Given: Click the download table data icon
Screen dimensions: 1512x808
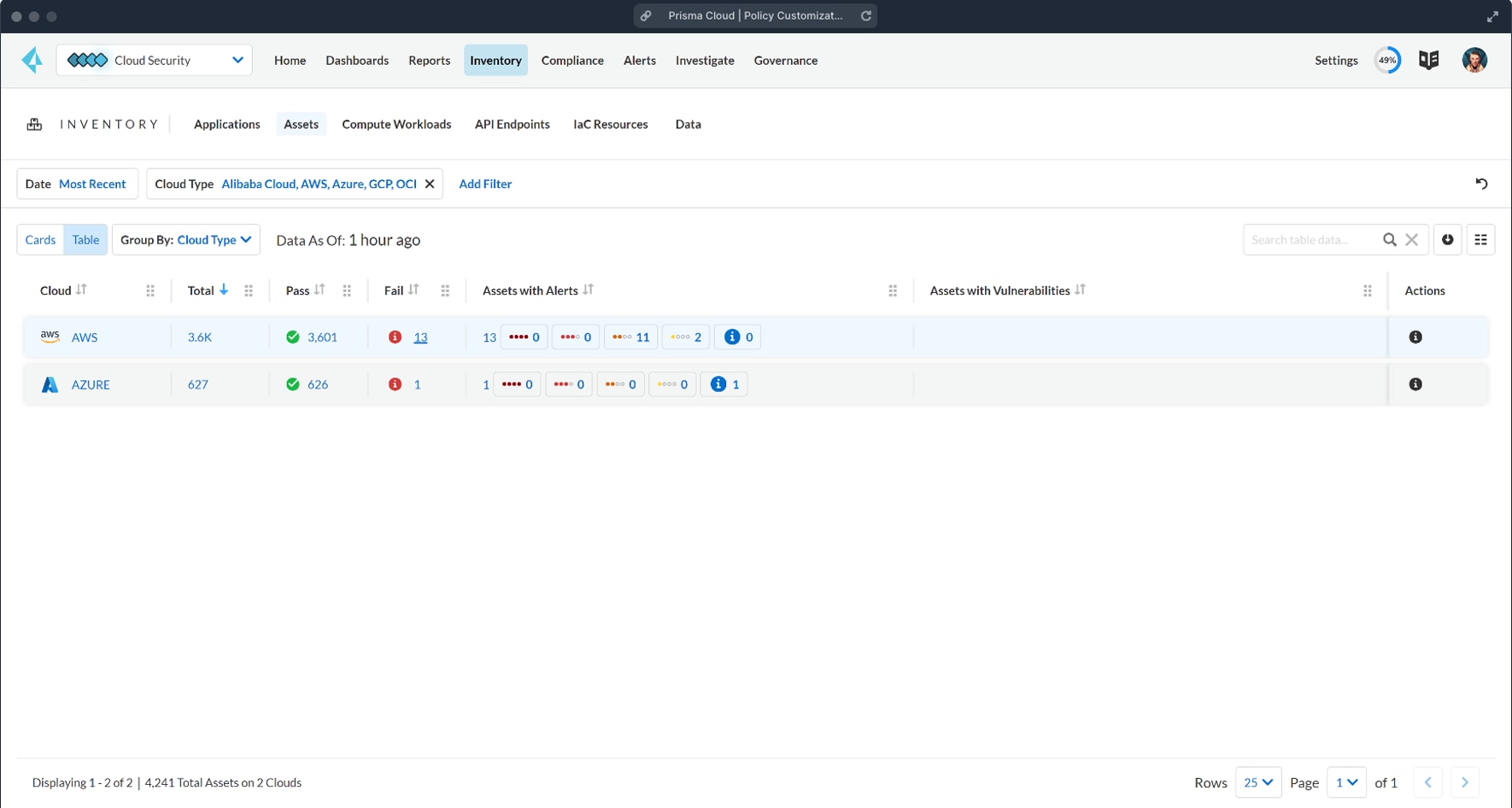Looking at the screenshot, I should point(1447,240).
